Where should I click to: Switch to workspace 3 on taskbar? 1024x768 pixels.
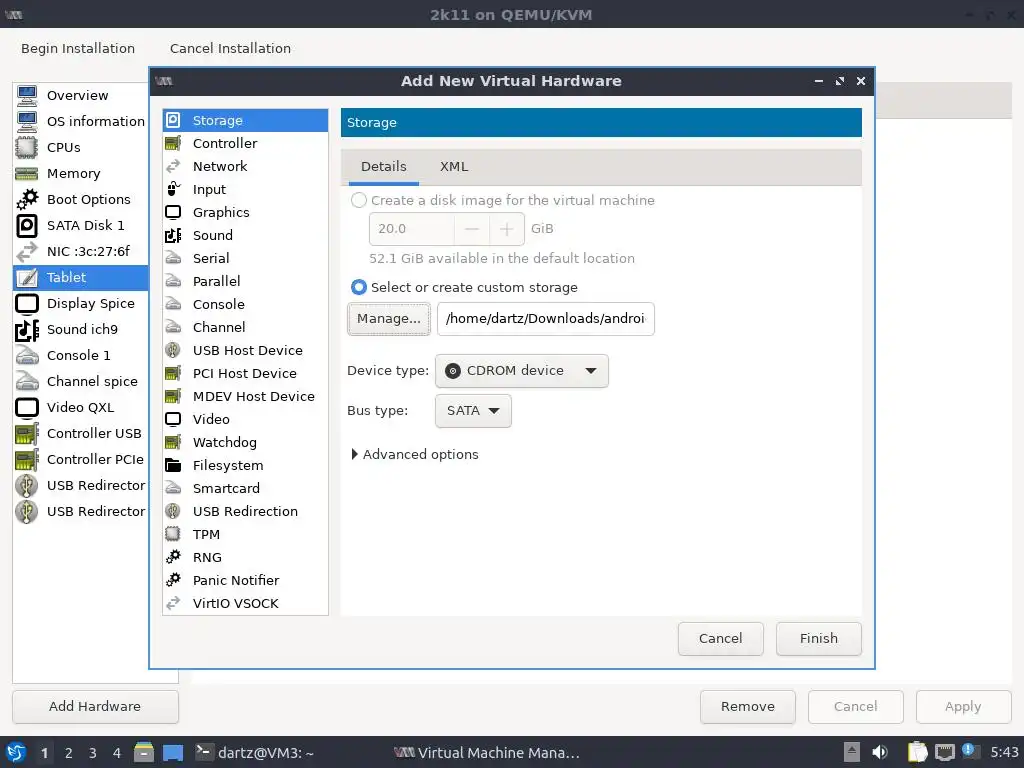[x=93, y=752]
